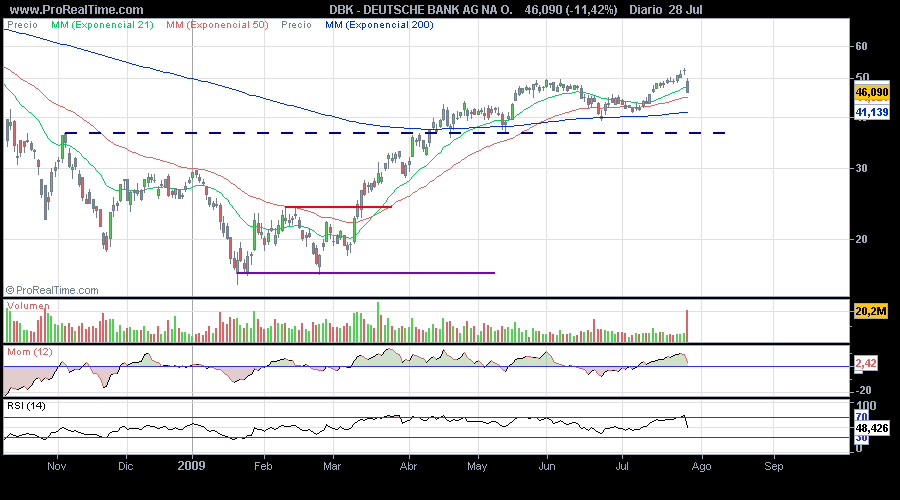900x500 pixels.
Task: Click the Jun label on time axis
Action: [x=547, y=466]
